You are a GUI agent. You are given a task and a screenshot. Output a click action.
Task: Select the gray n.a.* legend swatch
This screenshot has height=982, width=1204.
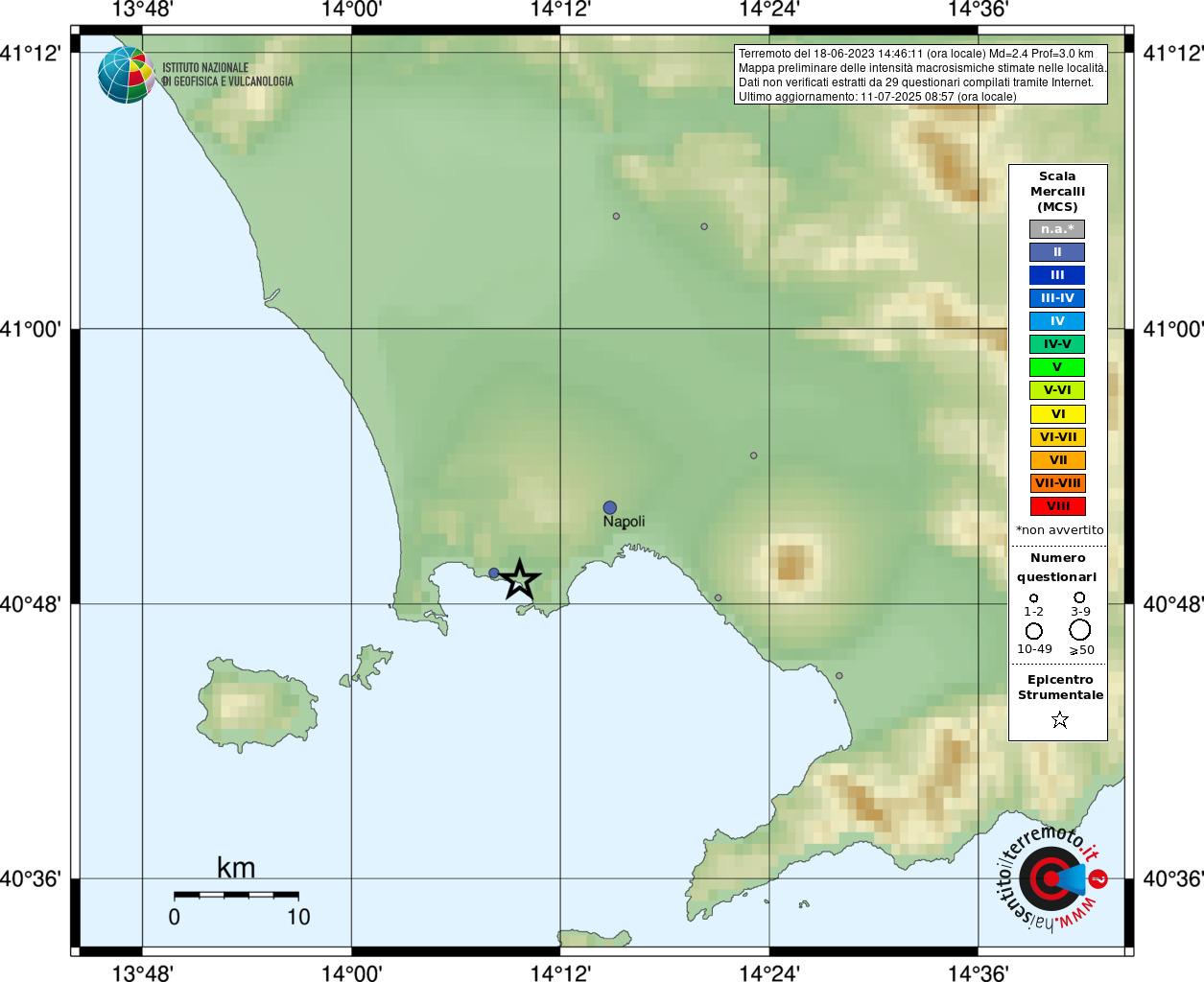pyautogui.click(x=1057, y=229)
